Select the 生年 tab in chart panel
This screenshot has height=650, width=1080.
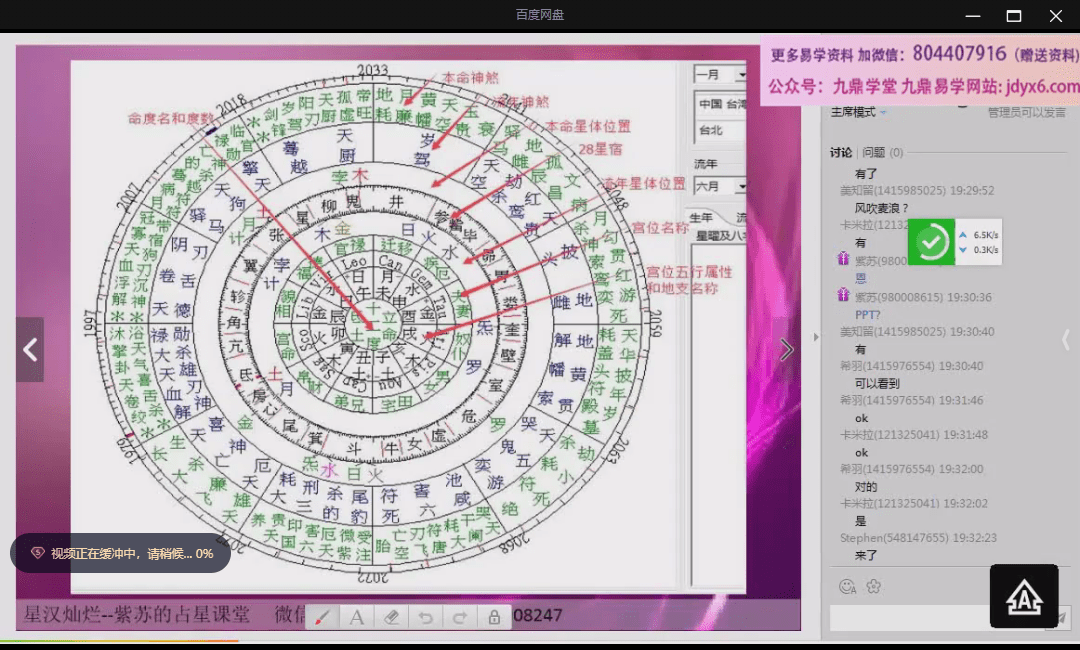click(702, 216)
